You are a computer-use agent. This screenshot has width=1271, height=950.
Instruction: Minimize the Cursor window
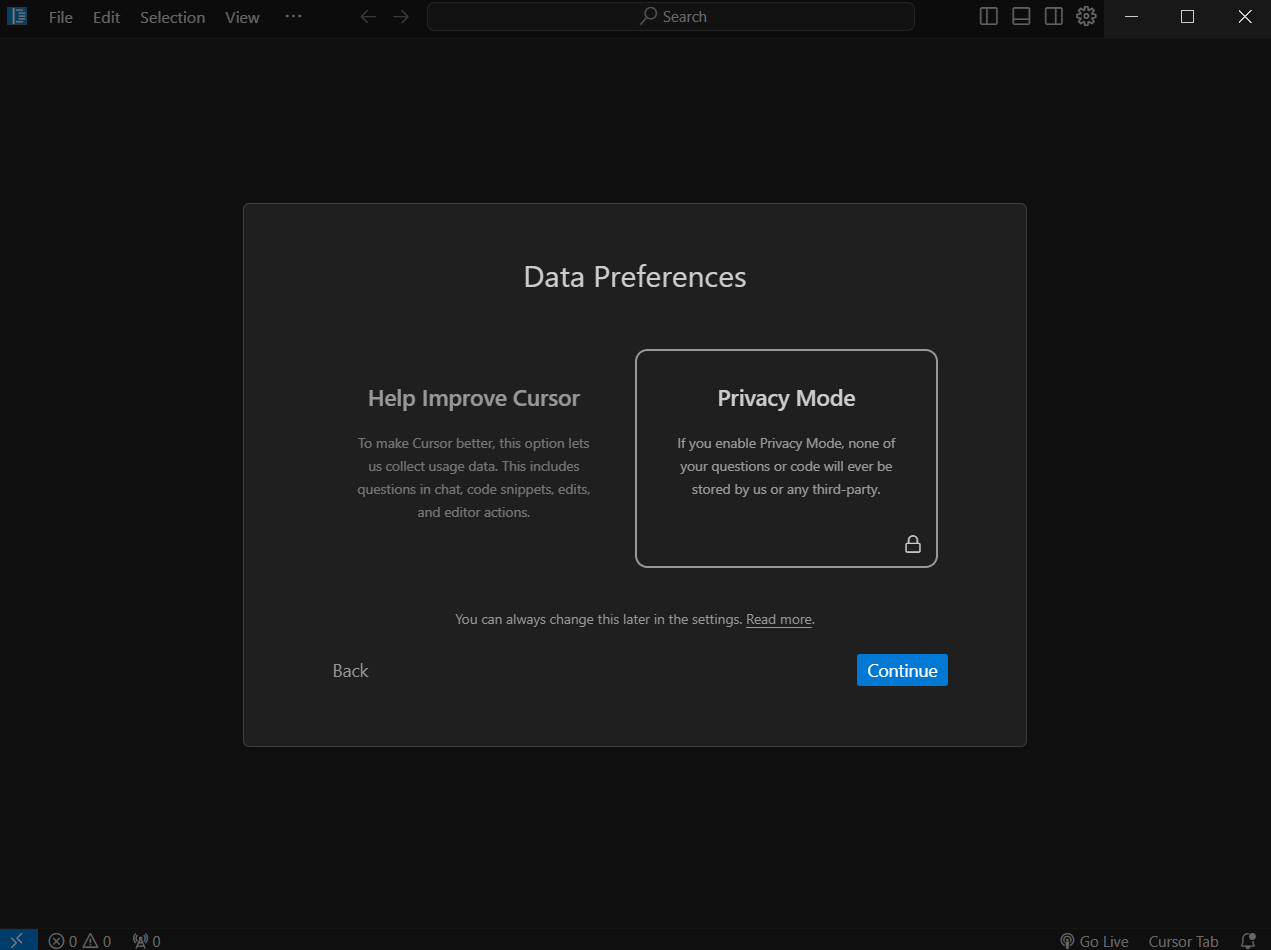pos(1131,17)
